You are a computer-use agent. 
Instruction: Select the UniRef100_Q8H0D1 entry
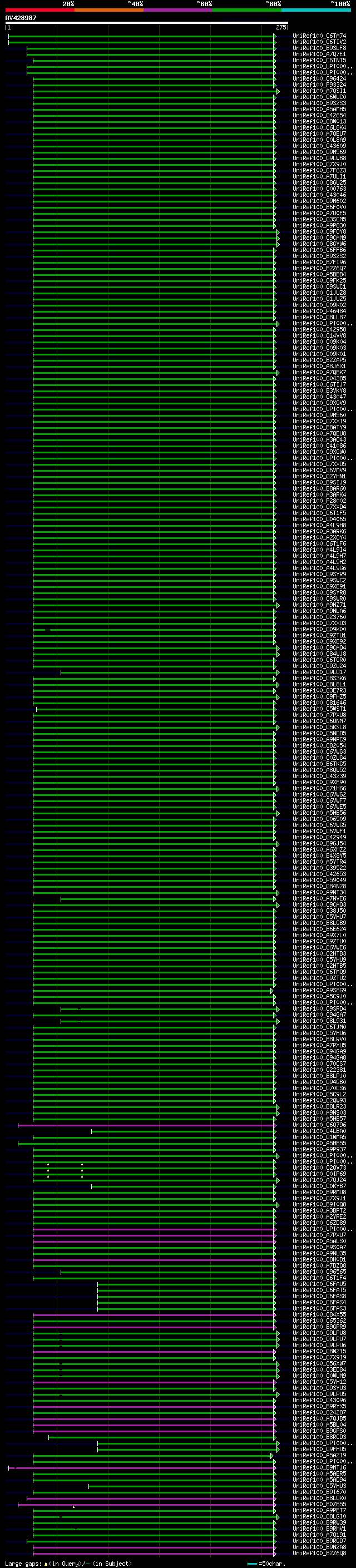pyautogui.click(x=319, y=1259)
